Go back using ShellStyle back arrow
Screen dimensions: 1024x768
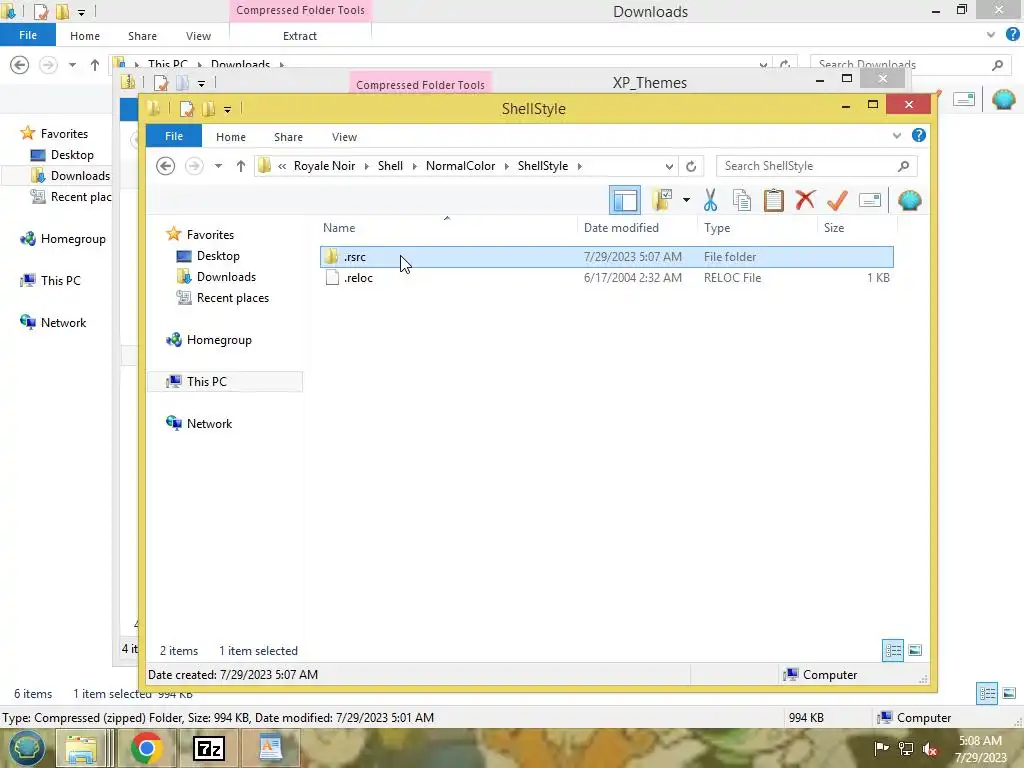click(x=166, y=166)
